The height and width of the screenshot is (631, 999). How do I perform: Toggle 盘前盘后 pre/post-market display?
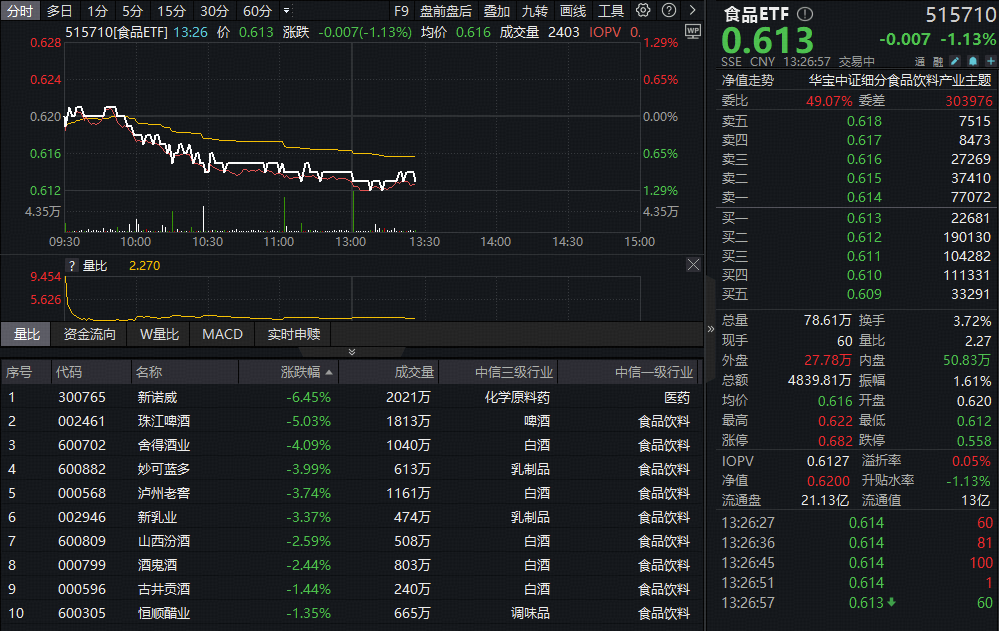445,11
